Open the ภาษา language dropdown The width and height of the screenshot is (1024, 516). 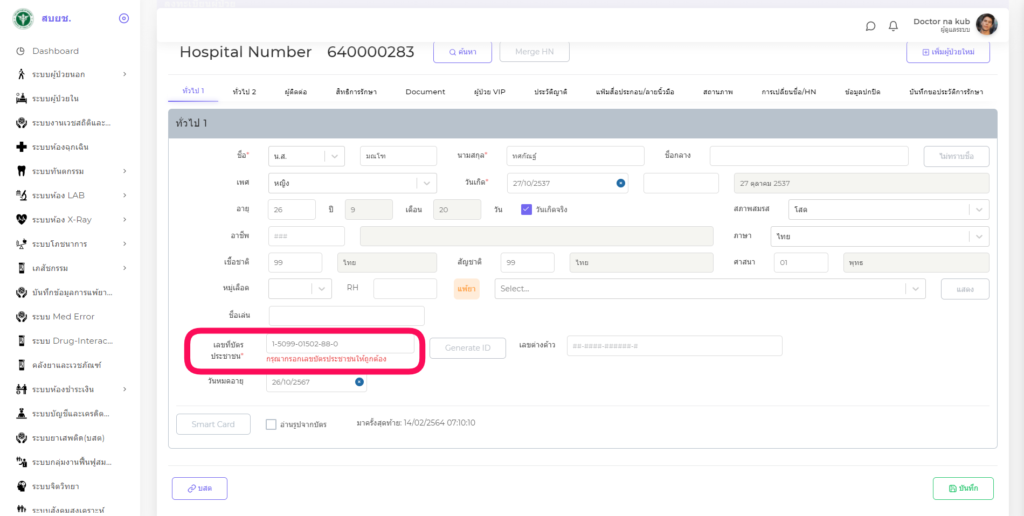[x=979, y=237]
